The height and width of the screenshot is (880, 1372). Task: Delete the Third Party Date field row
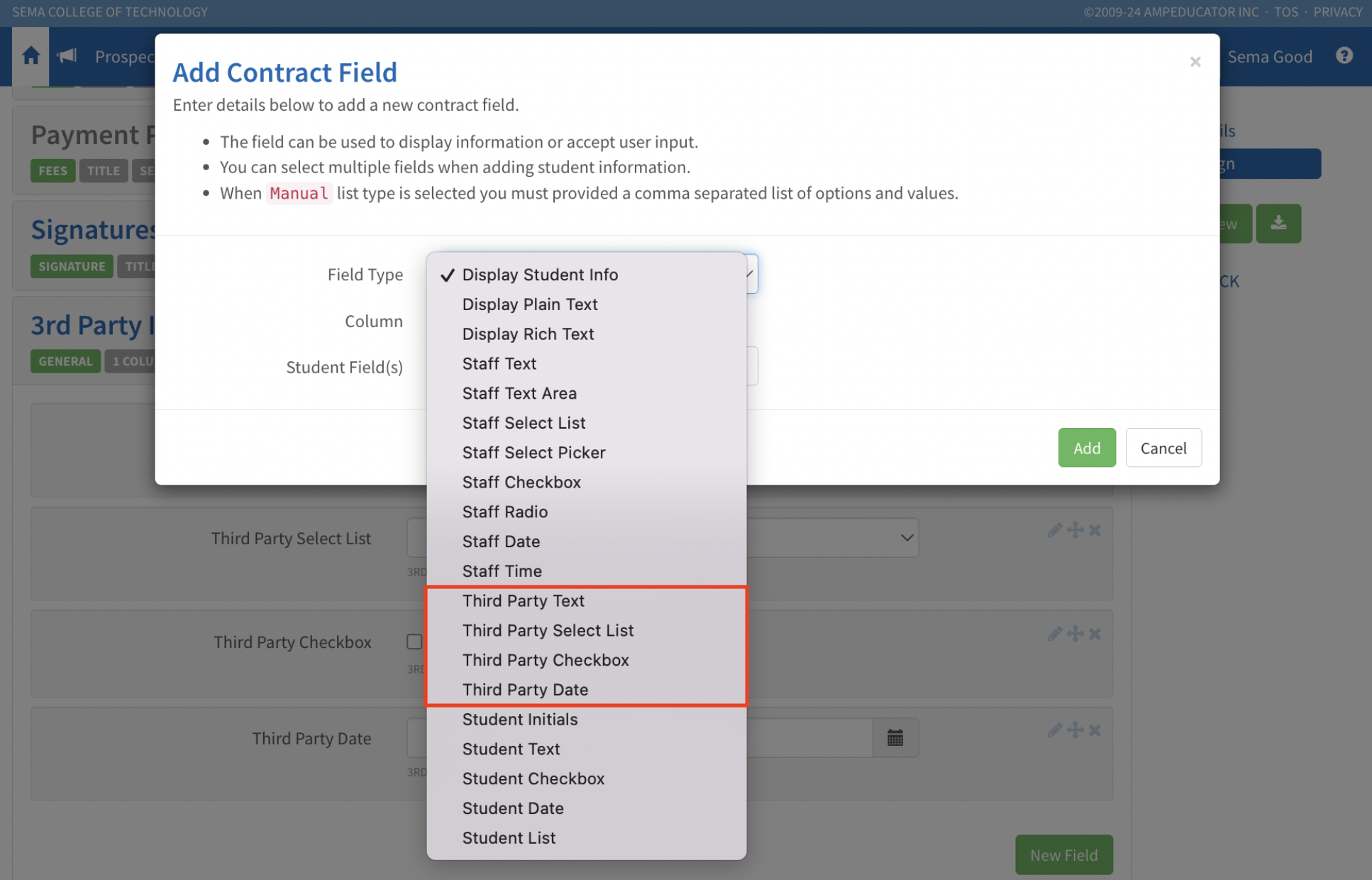coord(1095,730)
